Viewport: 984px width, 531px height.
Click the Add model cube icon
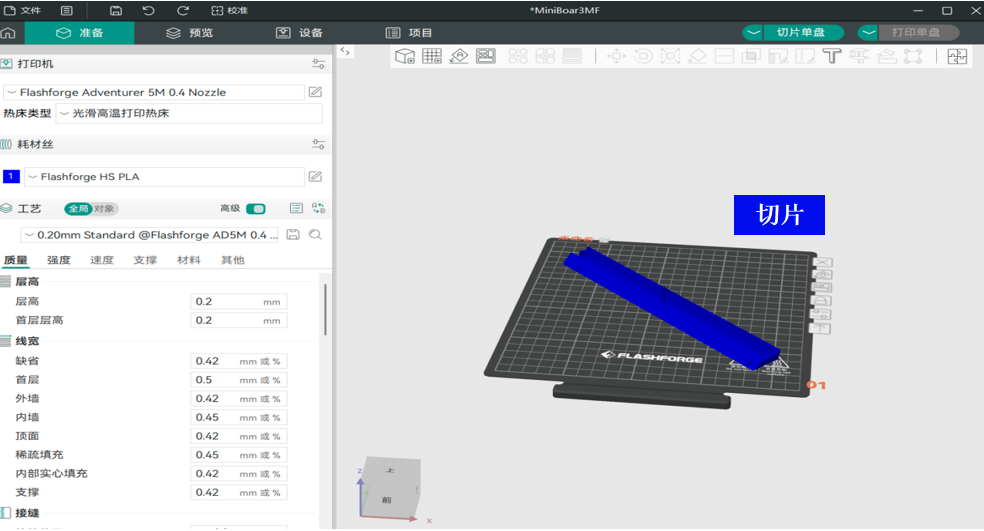click(405, 56)
